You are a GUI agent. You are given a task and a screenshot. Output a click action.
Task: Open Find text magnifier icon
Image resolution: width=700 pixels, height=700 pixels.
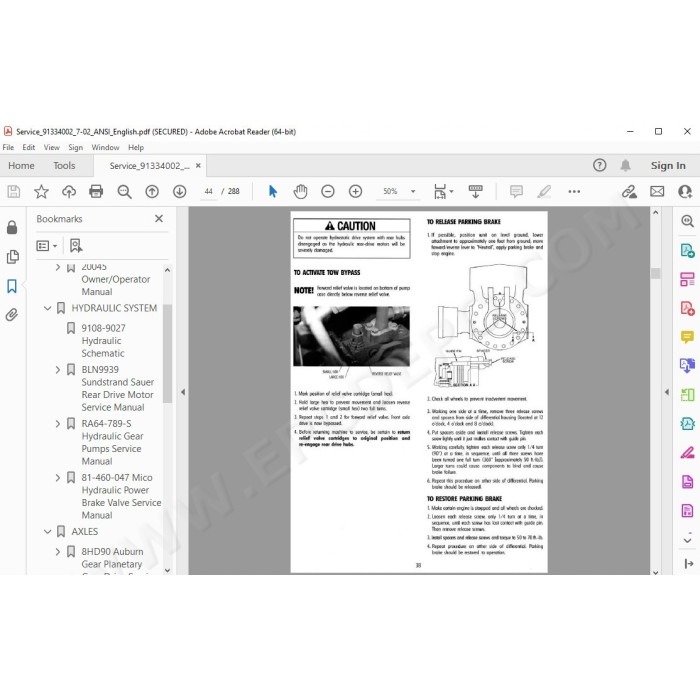coord(124,192)
